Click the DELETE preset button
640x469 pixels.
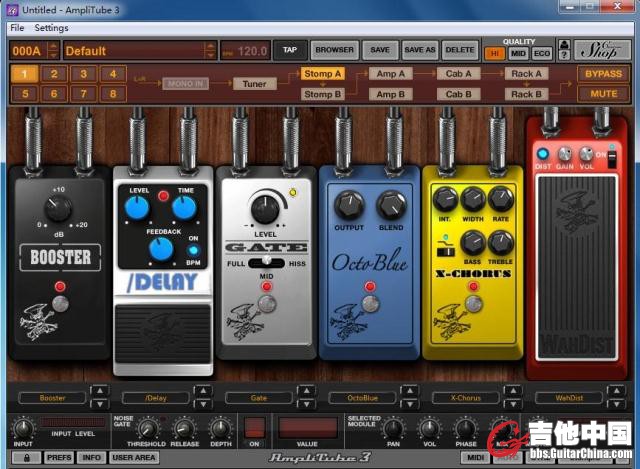(460, 50)
